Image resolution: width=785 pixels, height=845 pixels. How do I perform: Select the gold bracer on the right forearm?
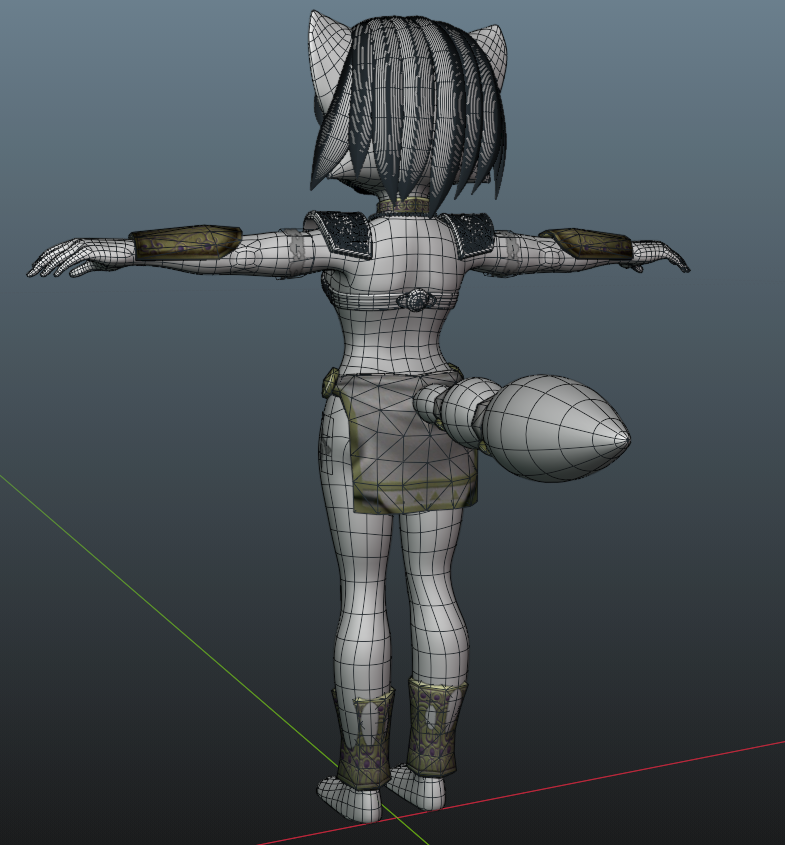[x=587, y=244]
